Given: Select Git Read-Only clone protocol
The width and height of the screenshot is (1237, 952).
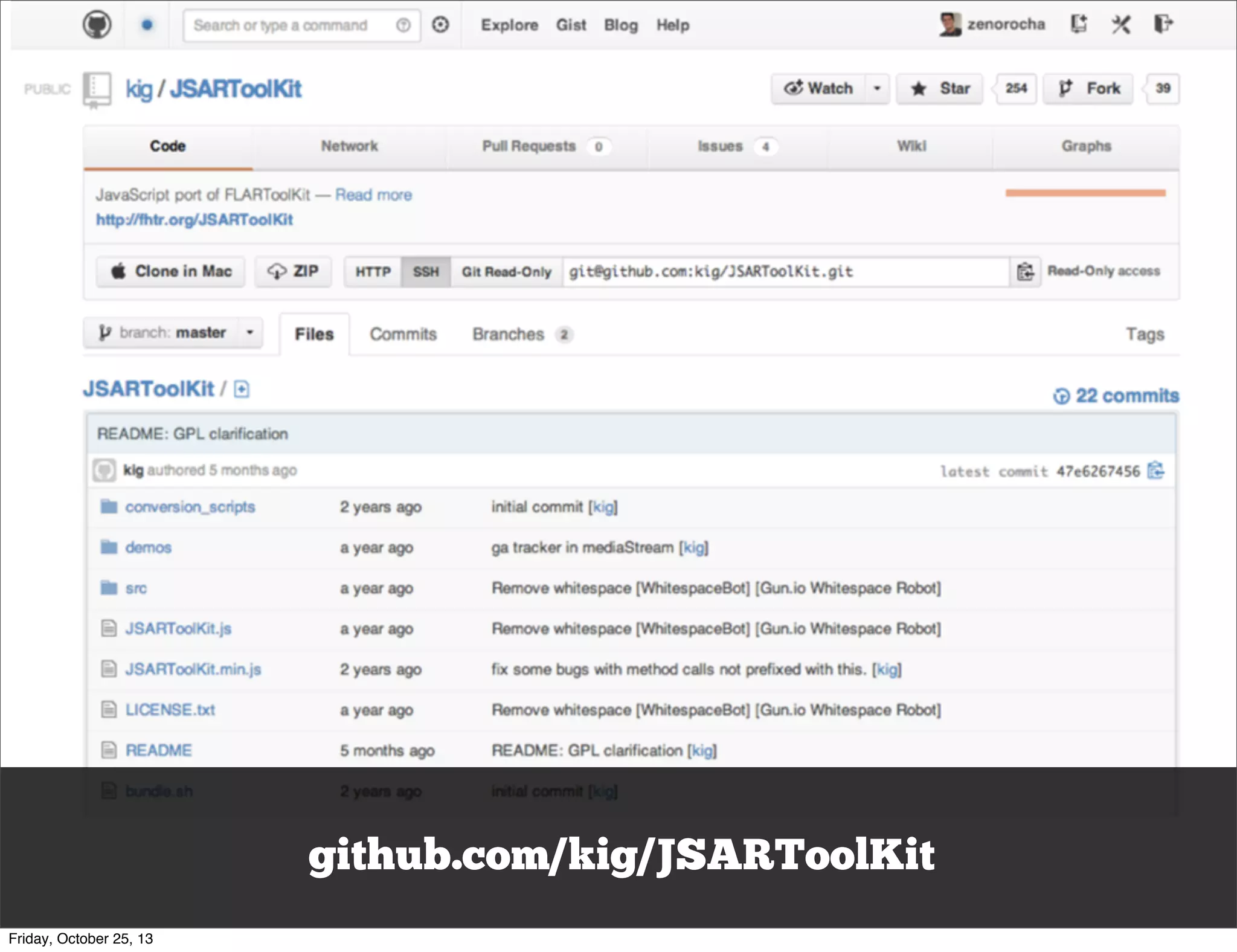Looking at the screenshot, I should [x=507, y=272].
